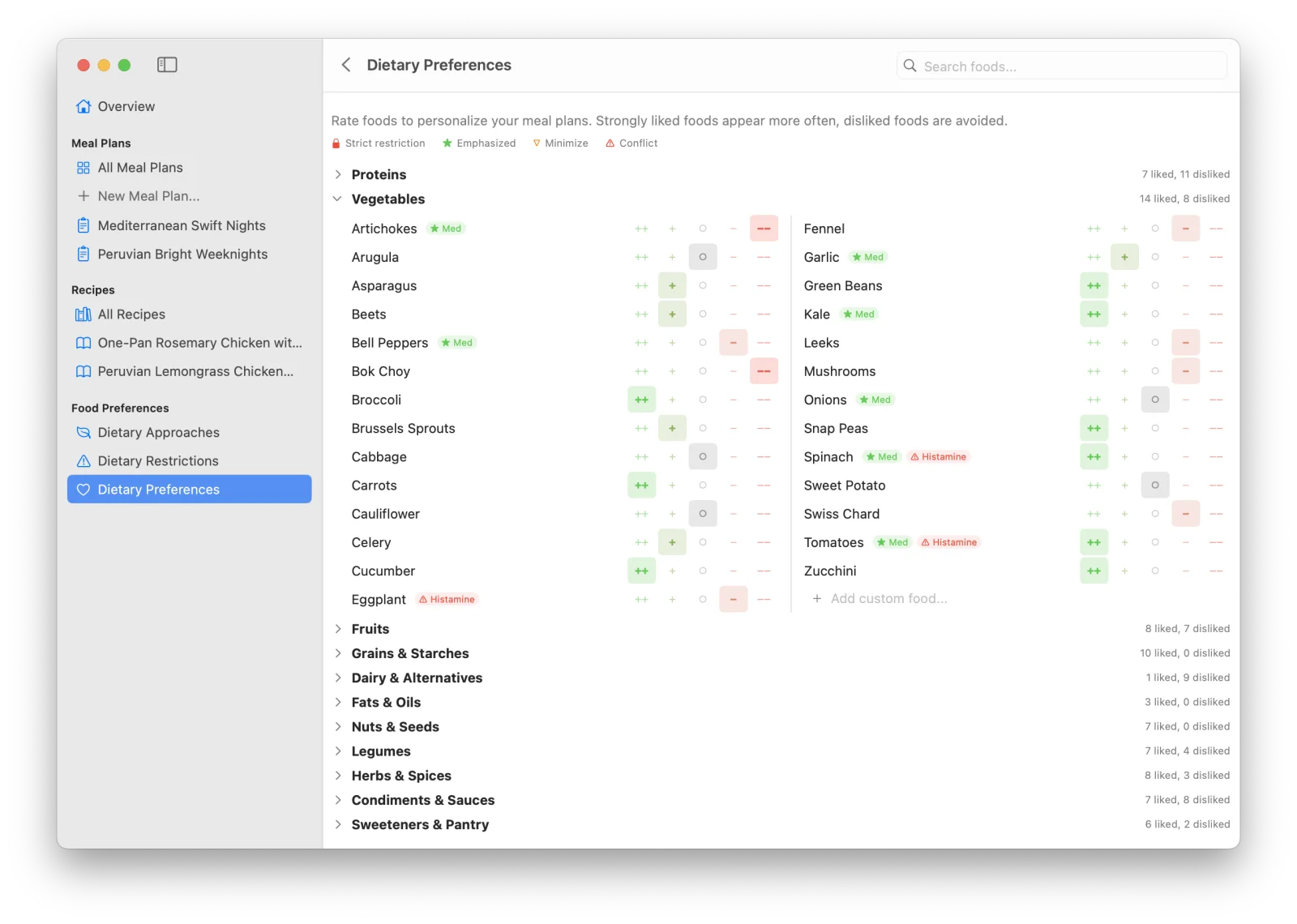Open Overview in the sidebar
Viewport: 1297px width, 924px height.
coord(190,106)
